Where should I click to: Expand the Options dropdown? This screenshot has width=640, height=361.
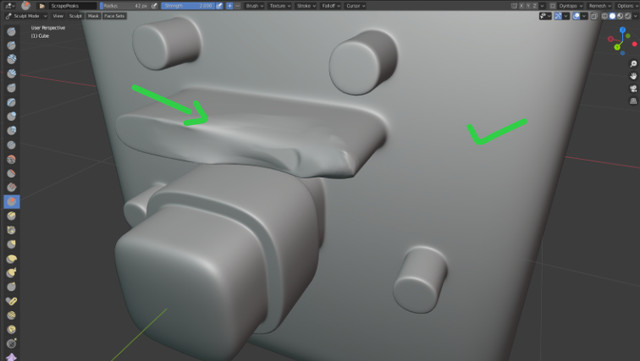628,6
